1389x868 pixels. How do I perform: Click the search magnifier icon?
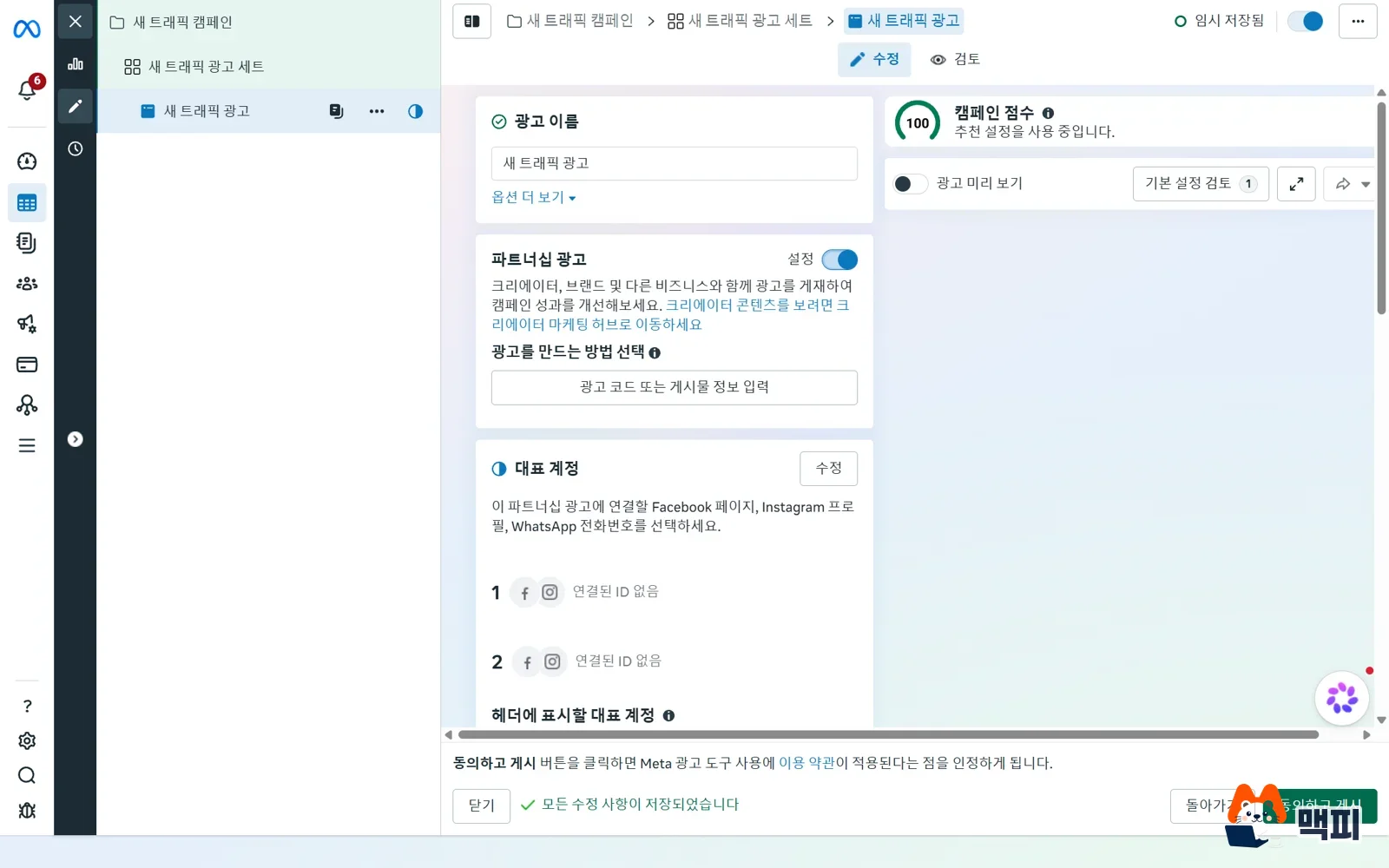[27, 775]
